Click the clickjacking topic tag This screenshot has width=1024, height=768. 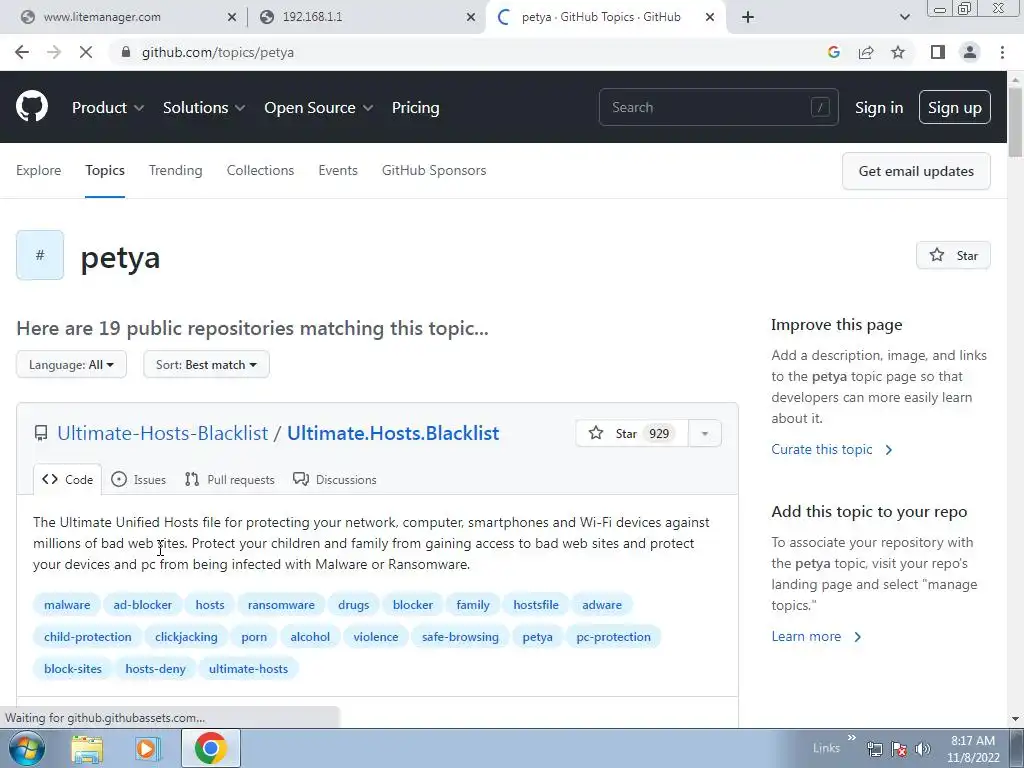[x=186, y=637]
